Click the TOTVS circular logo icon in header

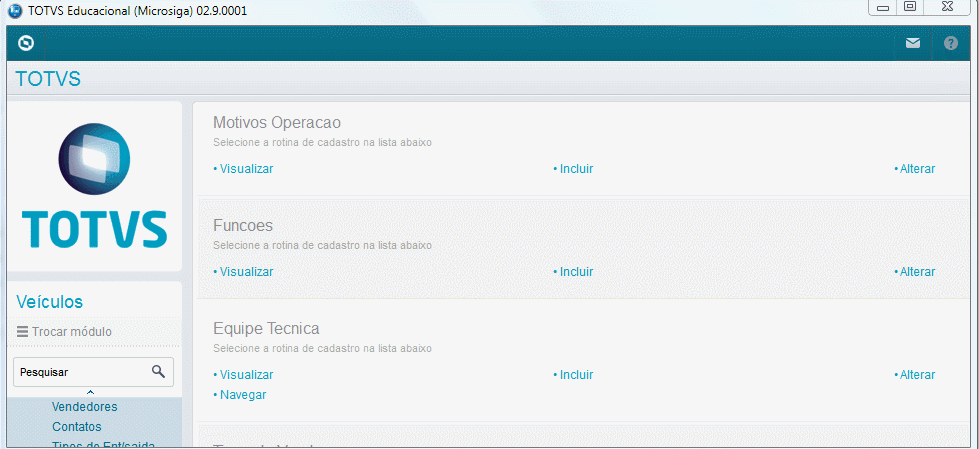point(26,43)
